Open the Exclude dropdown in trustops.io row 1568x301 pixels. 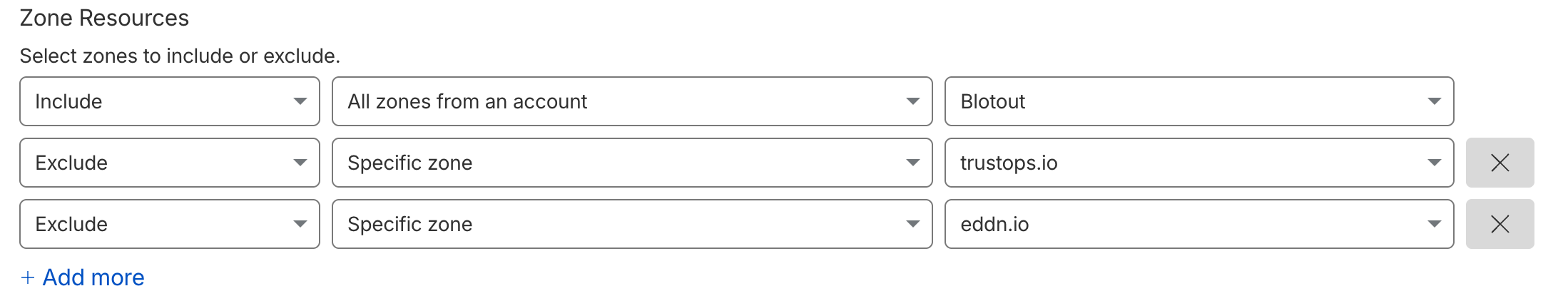point(169,163)
